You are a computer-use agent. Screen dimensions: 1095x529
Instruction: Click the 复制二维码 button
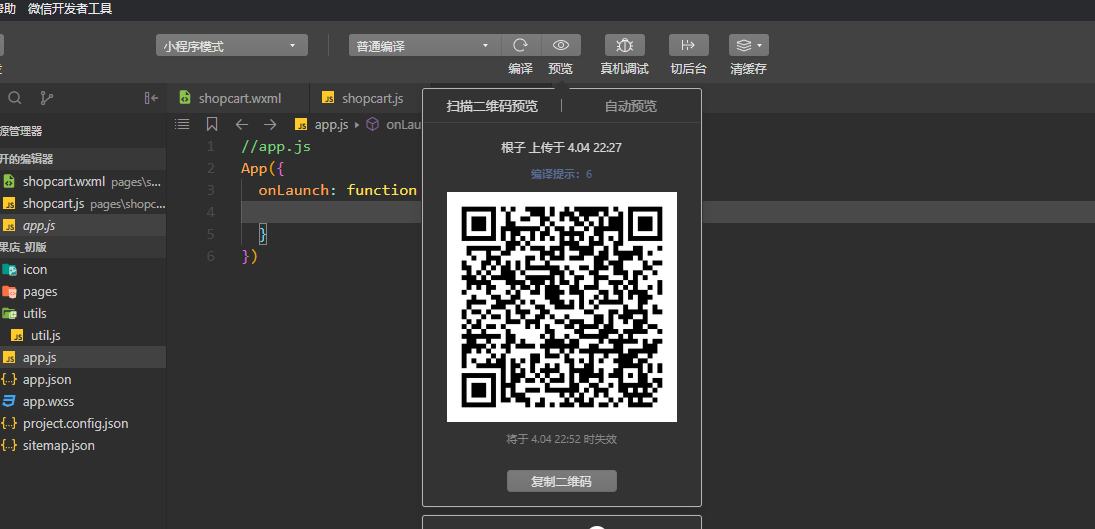tap(561, 482)
